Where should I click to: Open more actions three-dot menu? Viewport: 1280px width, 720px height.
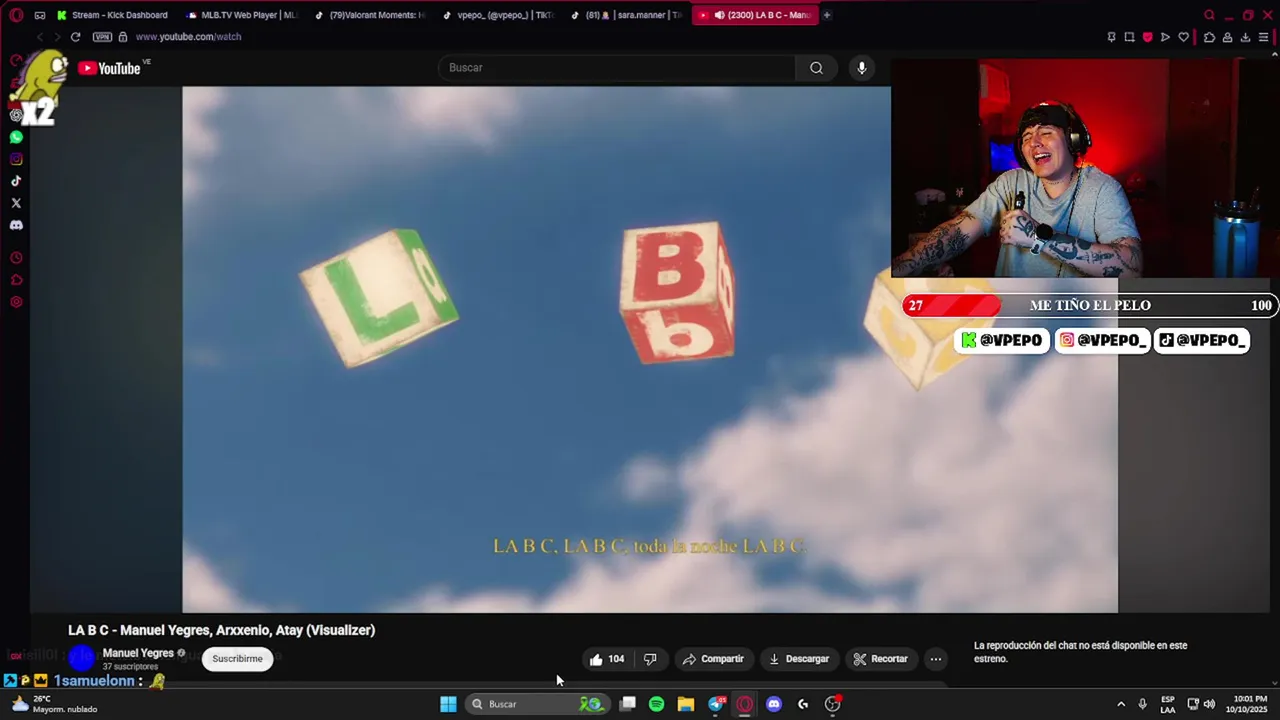935,659
